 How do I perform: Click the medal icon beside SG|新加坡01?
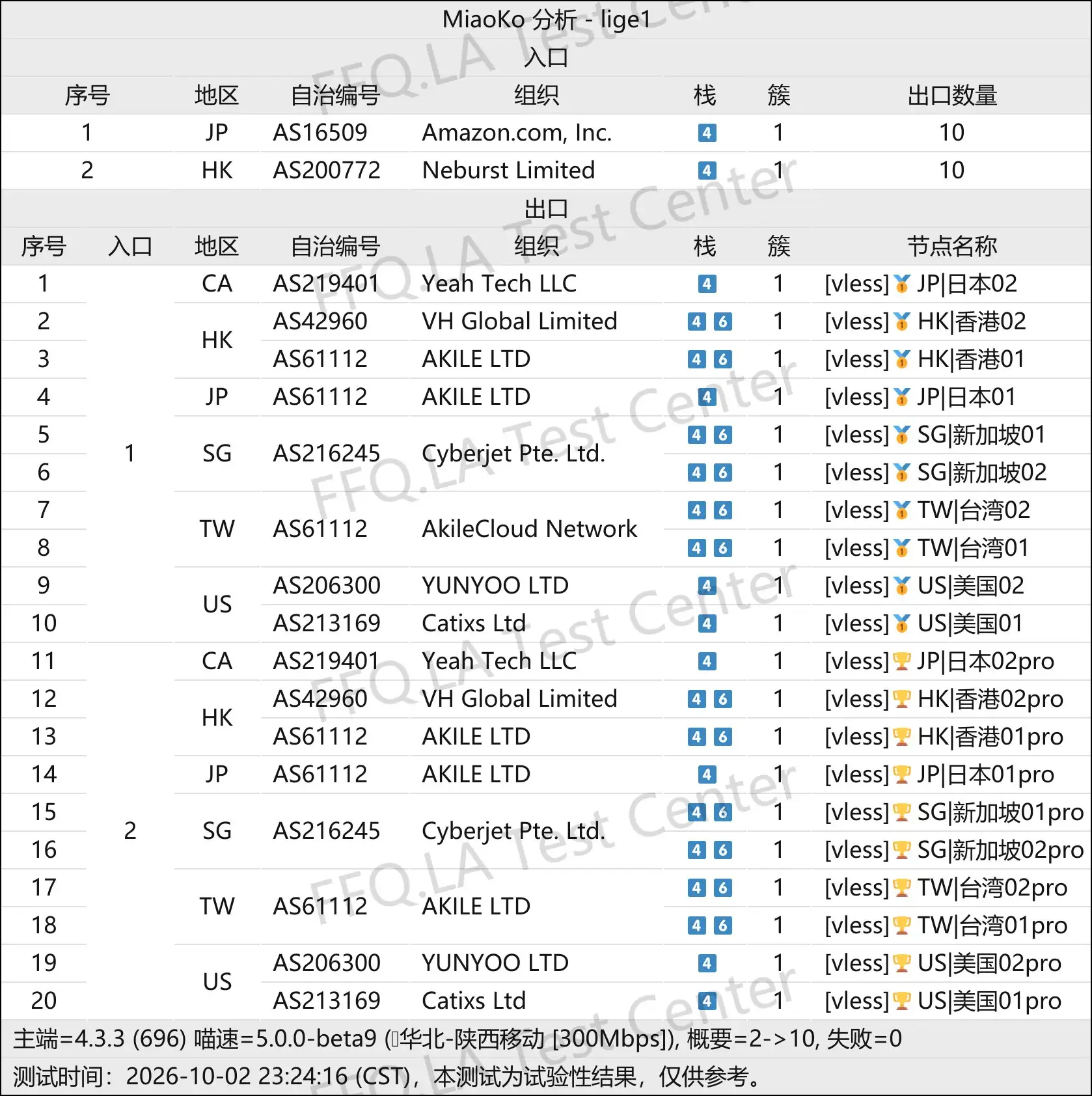[902, 435]
